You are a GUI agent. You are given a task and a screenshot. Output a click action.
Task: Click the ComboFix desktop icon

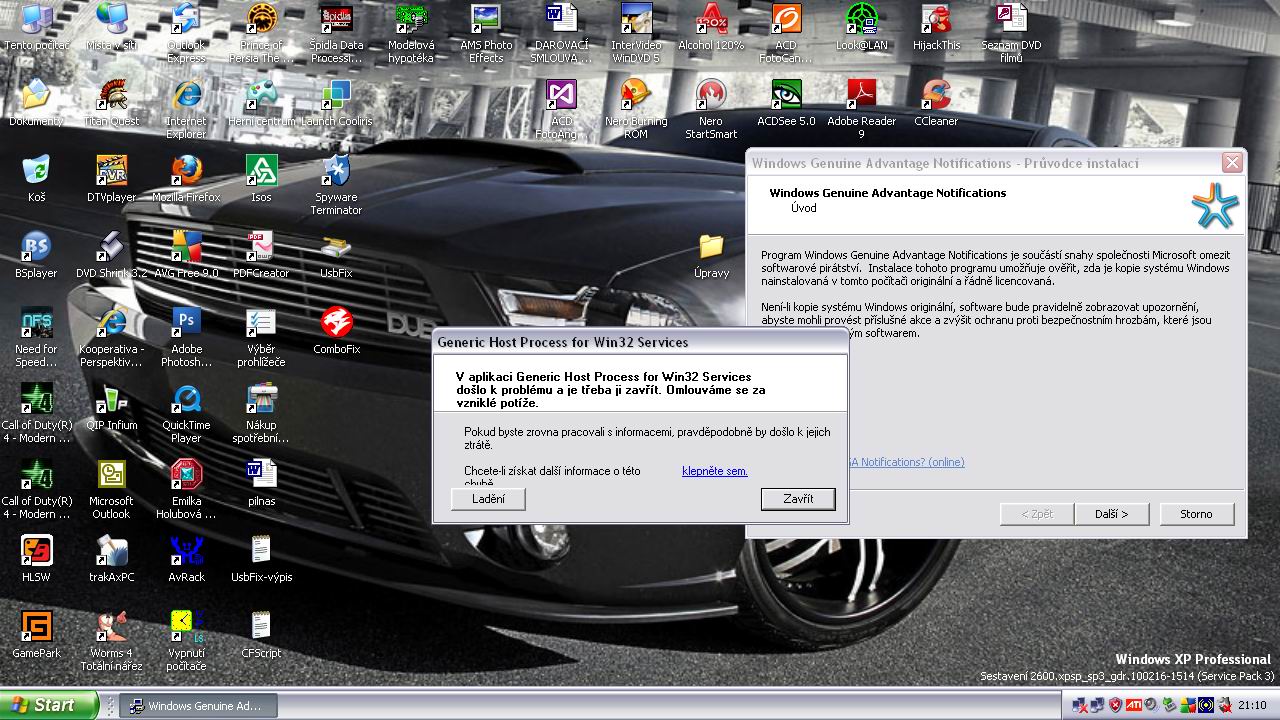tap(336, 323)
